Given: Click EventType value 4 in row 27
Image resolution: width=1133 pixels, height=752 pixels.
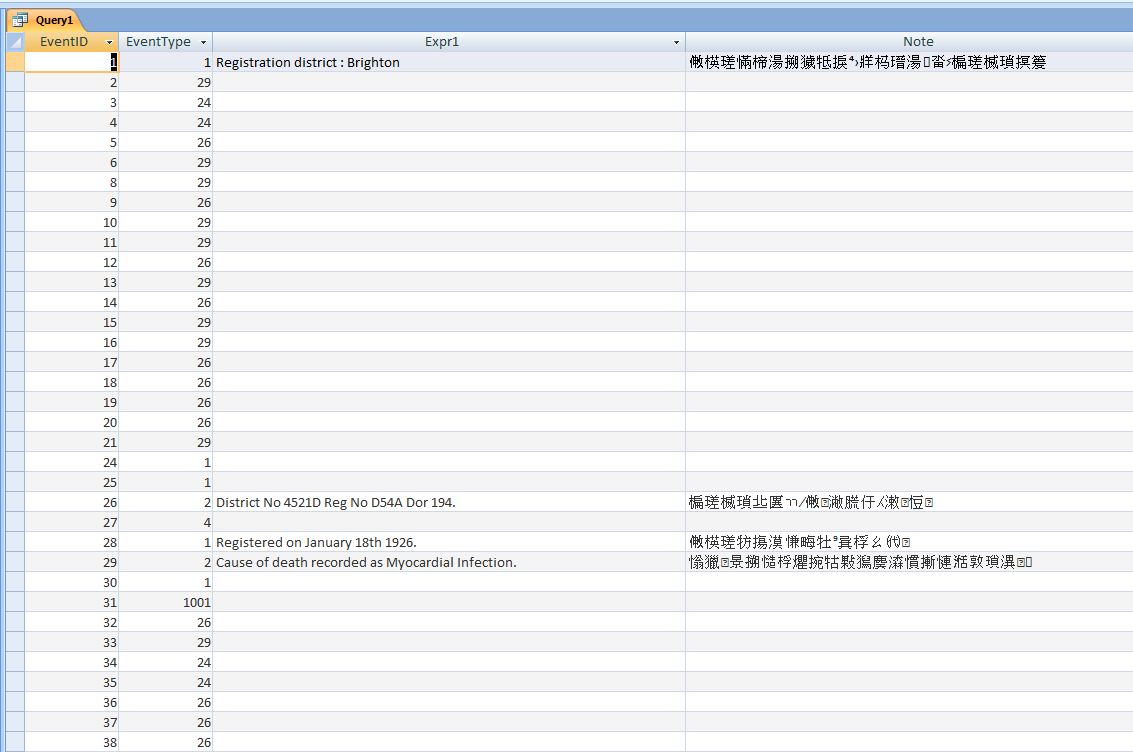Looking at the screenshot, I should click(x=165, y=522).
